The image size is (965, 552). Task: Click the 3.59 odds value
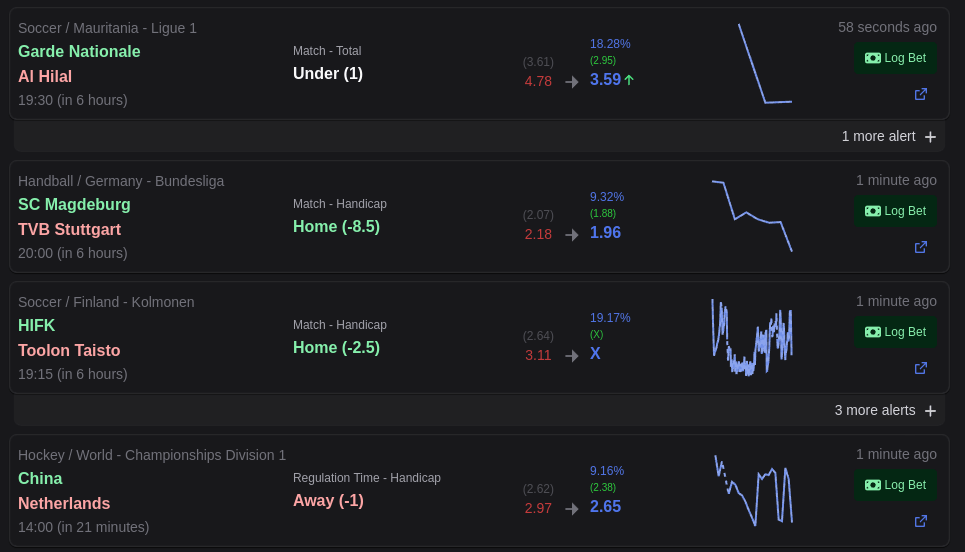[x=605, y=79]
